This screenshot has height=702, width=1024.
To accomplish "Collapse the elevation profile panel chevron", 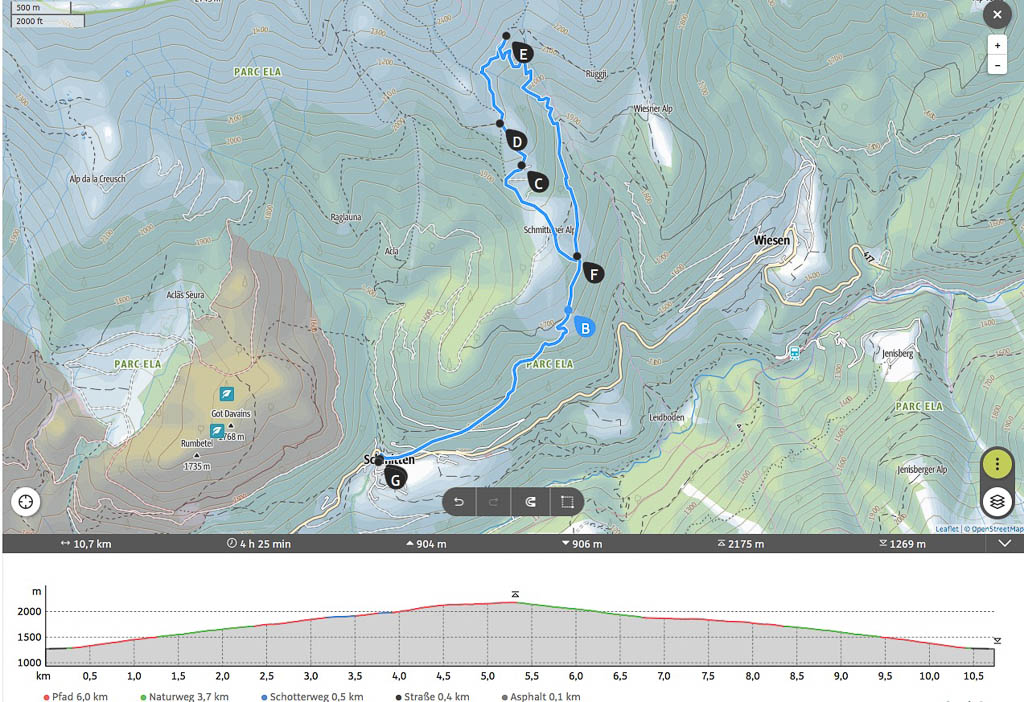I will (1005, 544).
